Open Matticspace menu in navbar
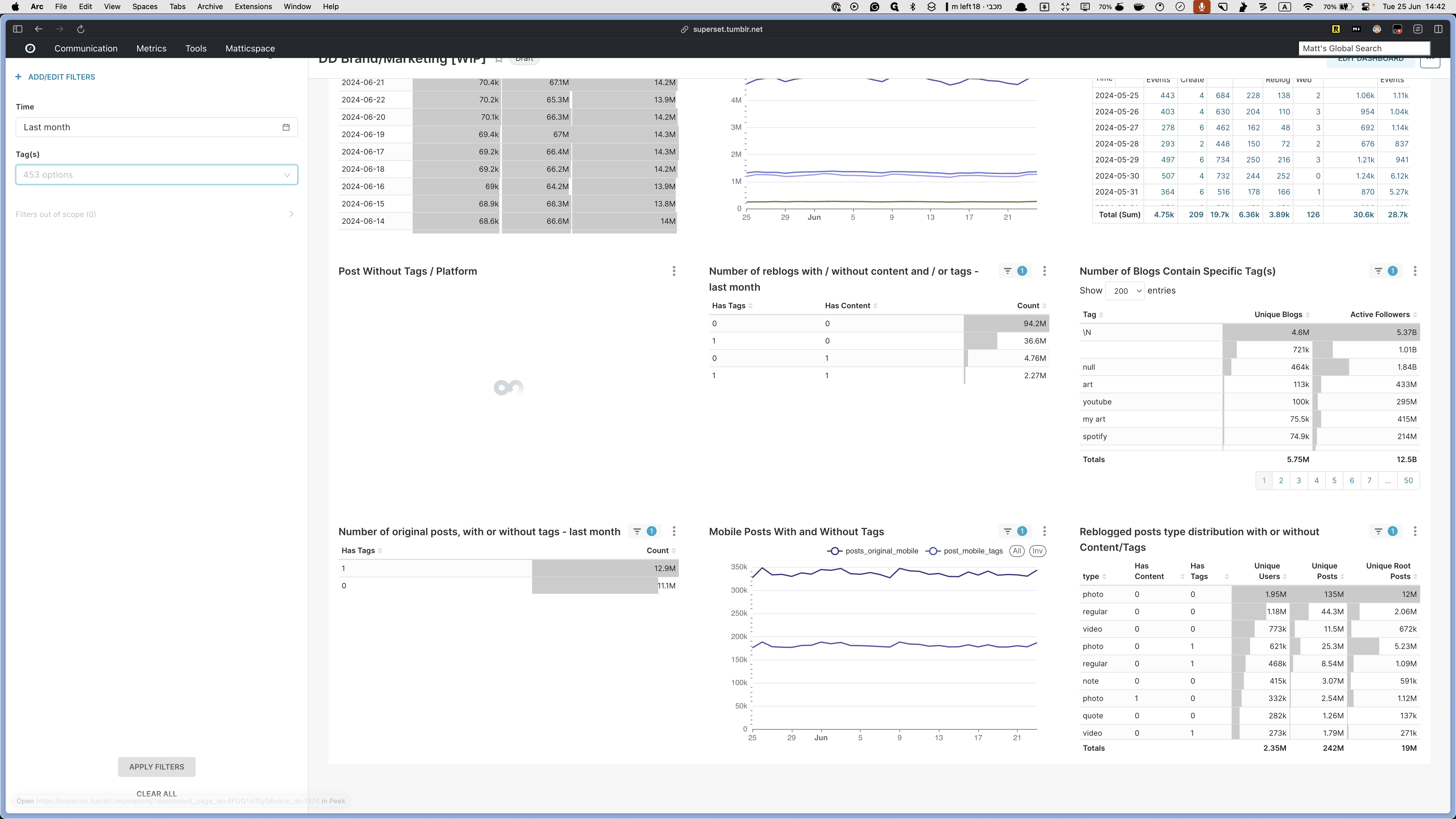This screenshot has height=819, width=1456. 250,49
